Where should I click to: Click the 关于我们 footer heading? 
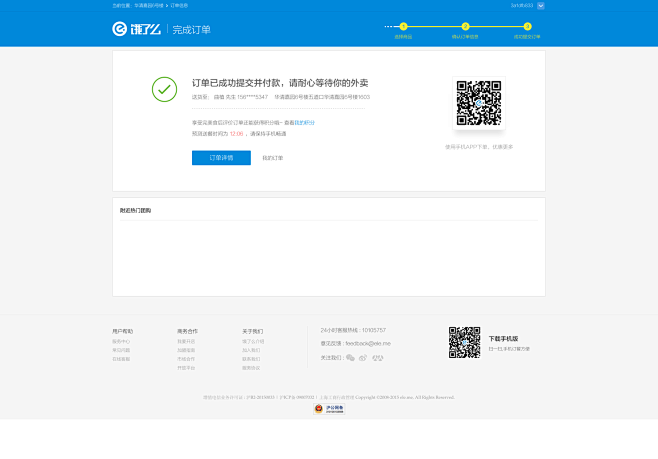tap(253, 331)
